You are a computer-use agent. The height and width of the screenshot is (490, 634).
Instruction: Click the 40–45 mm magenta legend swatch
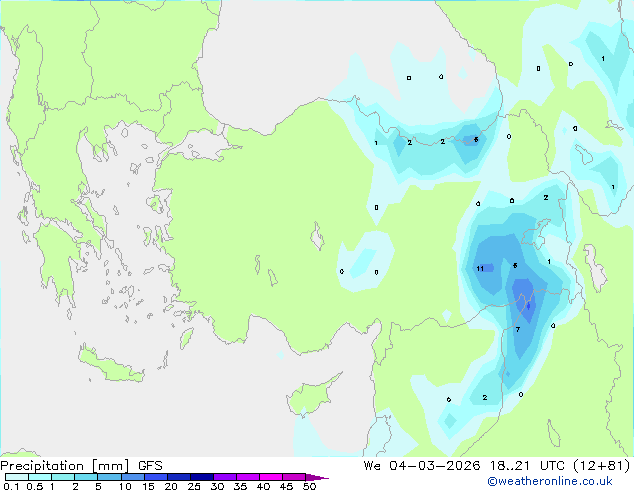(x=271, y=477)
